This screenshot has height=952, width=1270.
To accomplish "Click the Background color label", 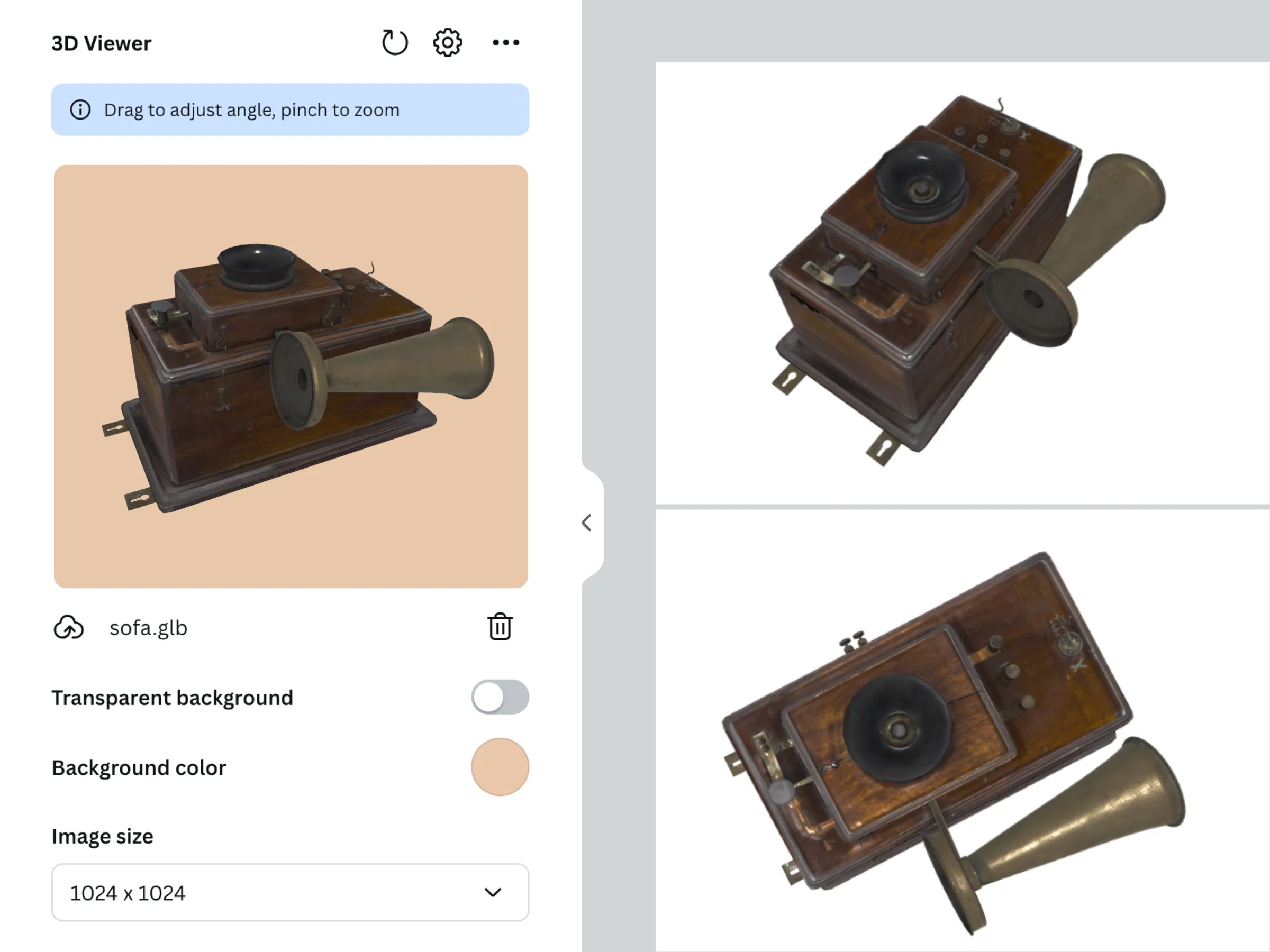I will pyautogui.click(x=139, y=768).
